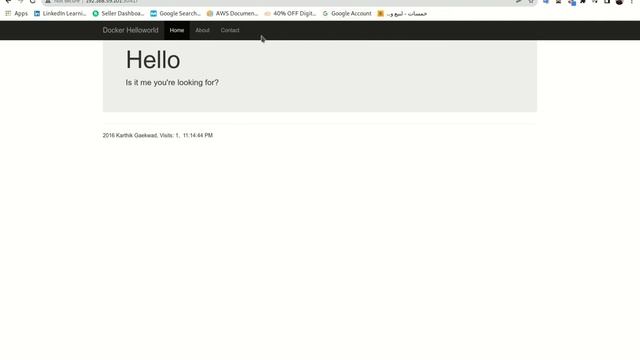640x360 pixels.
Task: Go to the About page
Action: tap(202, 30)
